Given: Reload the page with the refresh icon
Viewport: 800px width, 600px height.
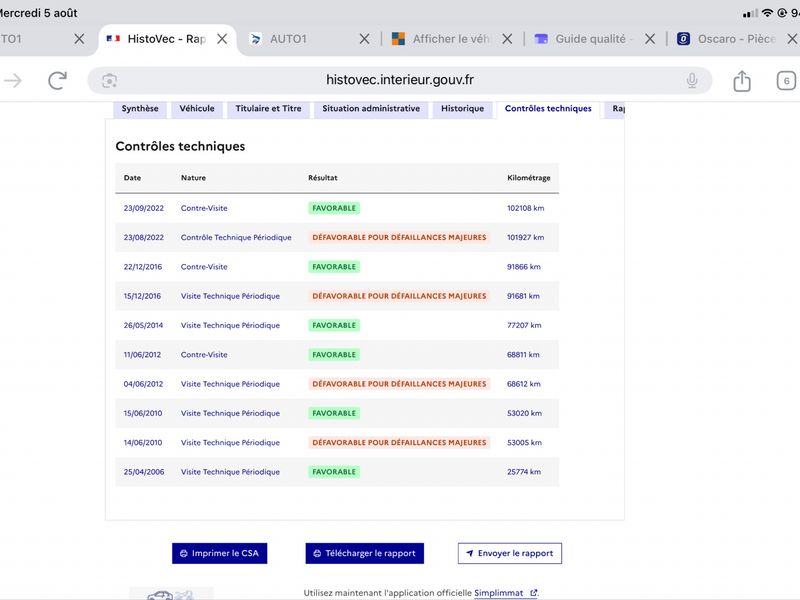Looking at the screenshot, I should pyautogui.click(x=58, y=81).
